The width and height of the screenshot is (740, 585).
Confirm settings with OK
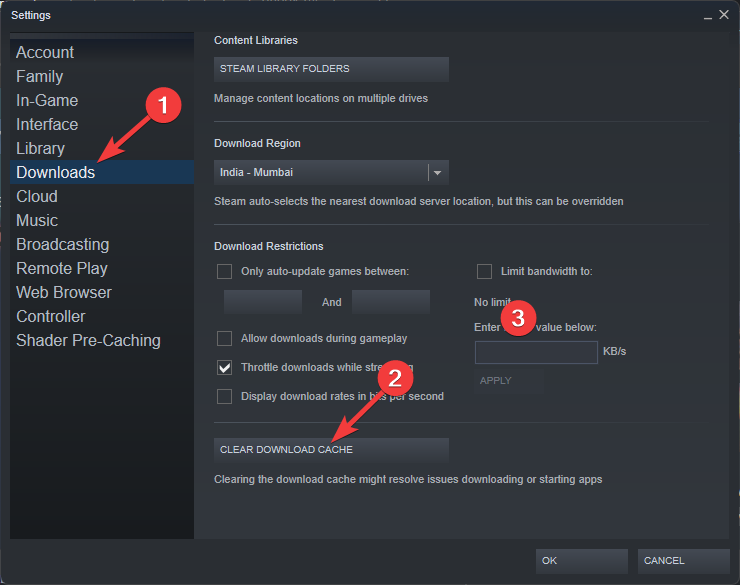click(x=581, y=561)
